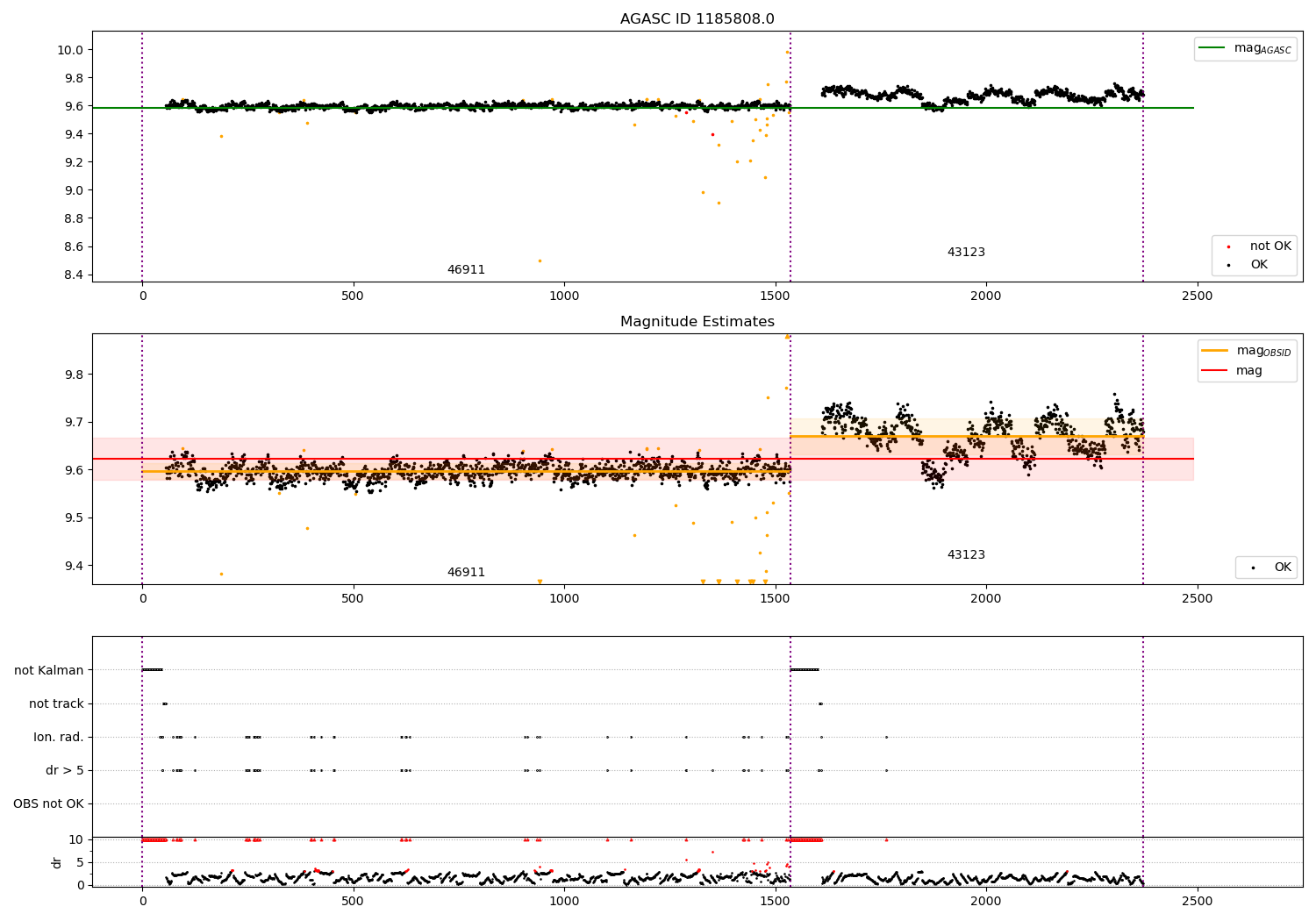Click the 8.6 tick on top y-axis
1316x921 pixels.
click(73, 247)
